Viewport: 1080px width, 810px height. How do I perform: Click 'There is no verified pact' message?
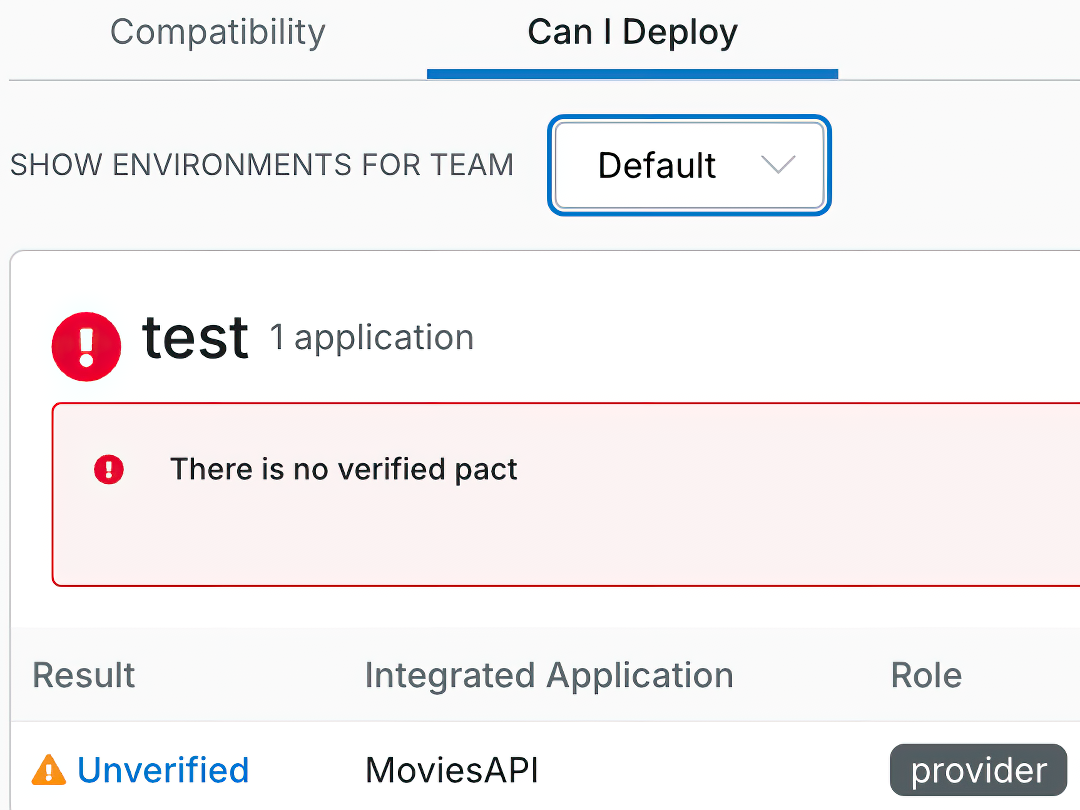[344, 469]
